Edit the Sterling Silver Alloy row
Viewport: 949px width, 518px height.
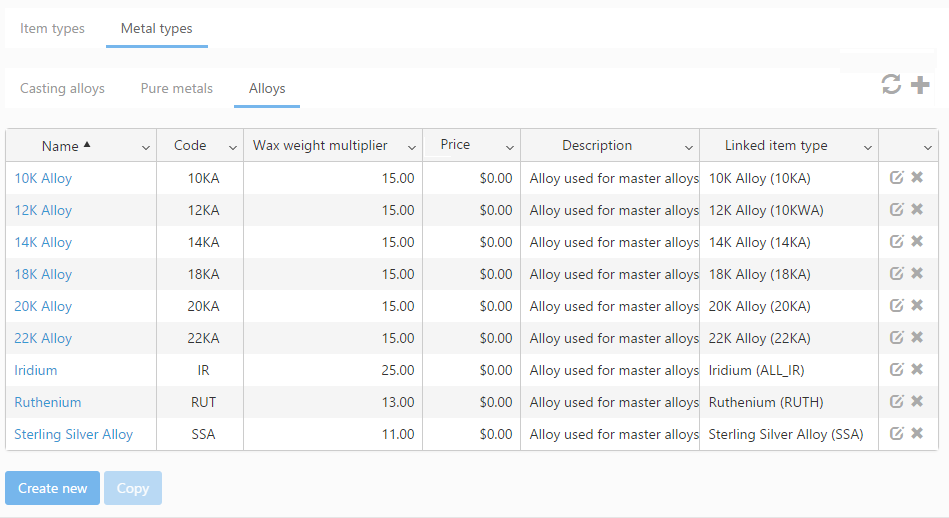click(x=897, y=434)
